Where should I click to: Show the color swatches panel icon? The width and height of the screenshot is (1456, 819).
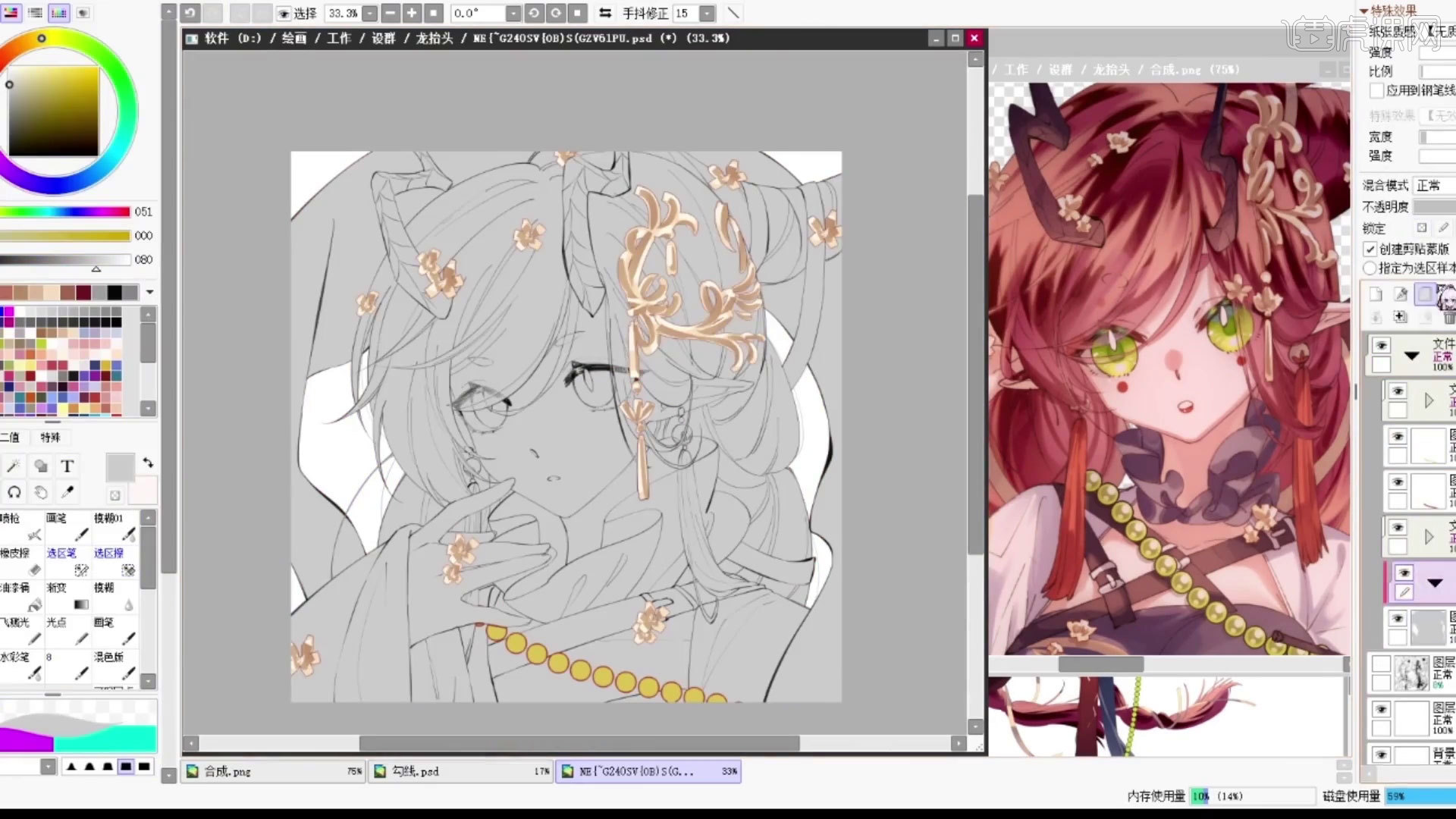(x=59, y=13)
